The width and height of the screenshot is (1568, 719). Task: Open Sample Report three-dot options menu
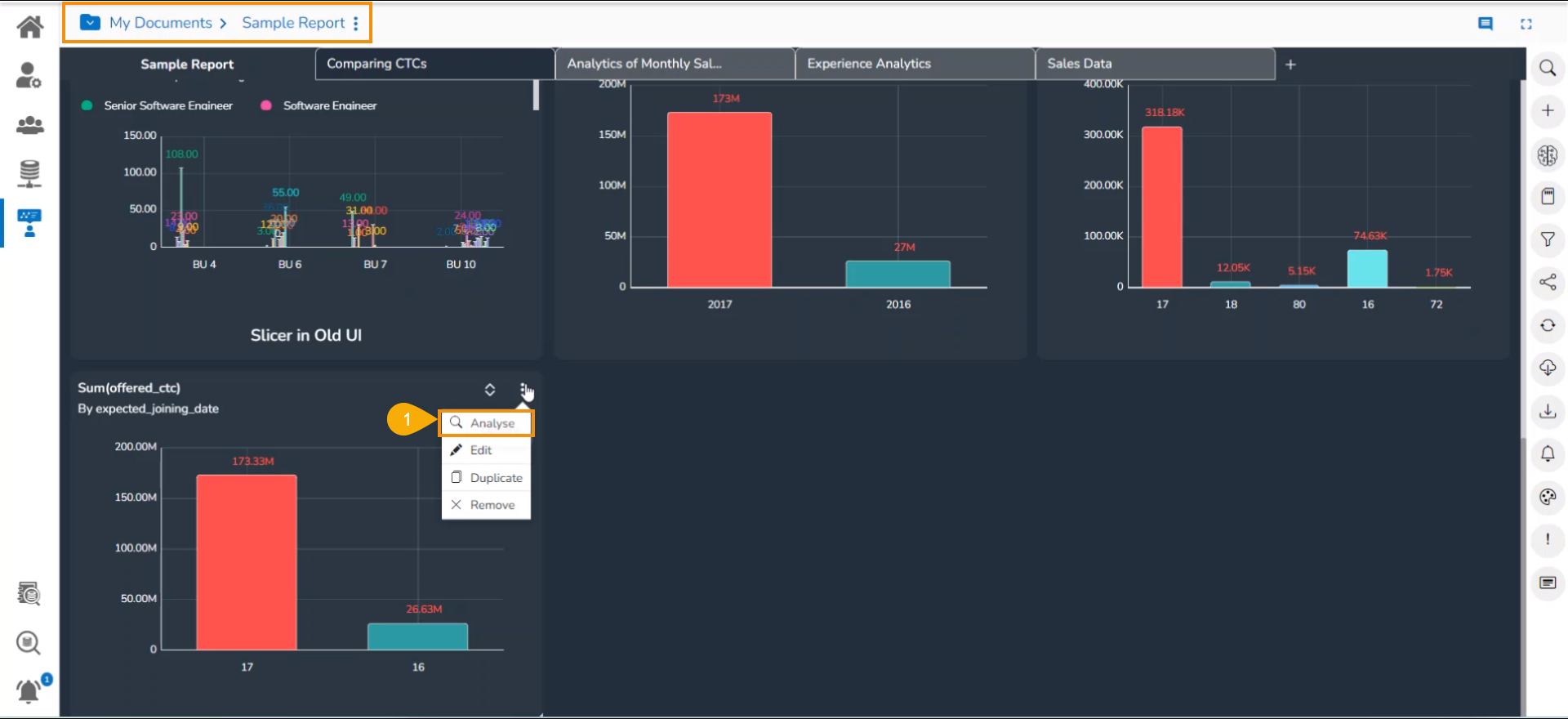coord(356,24)
